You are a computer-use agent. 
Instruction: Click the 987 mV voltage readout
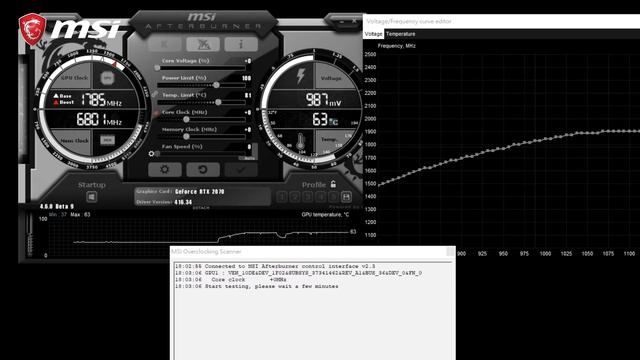pos(323,100)
